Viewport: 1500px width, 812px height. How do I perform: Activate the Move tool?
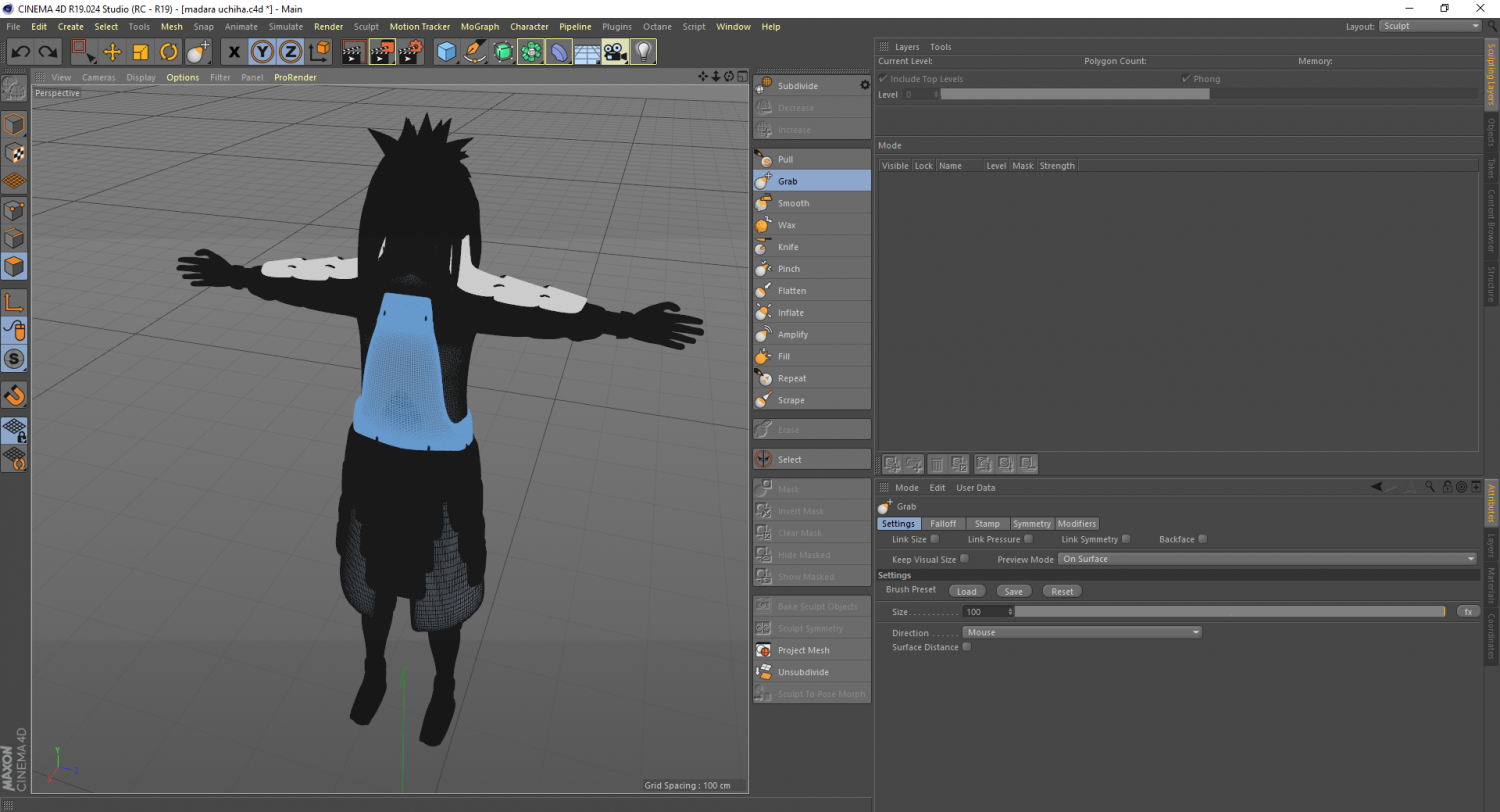[x=112, y=52]
